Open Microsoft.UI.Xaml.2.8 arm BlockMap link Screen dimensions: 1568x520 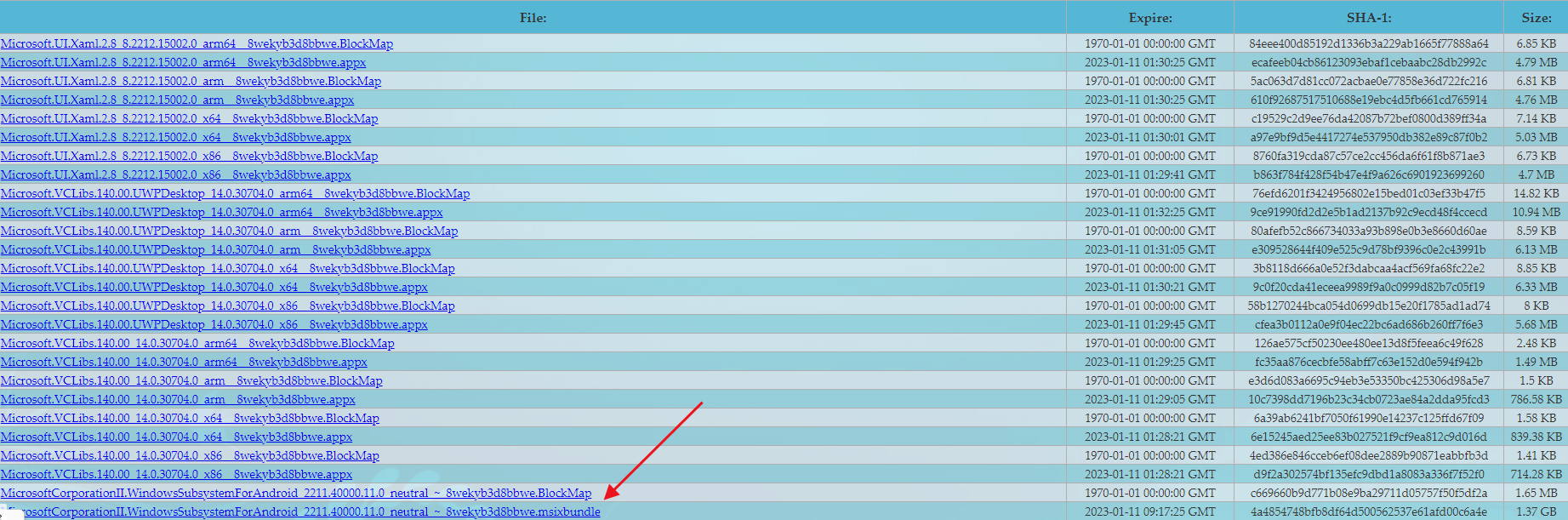191,81
